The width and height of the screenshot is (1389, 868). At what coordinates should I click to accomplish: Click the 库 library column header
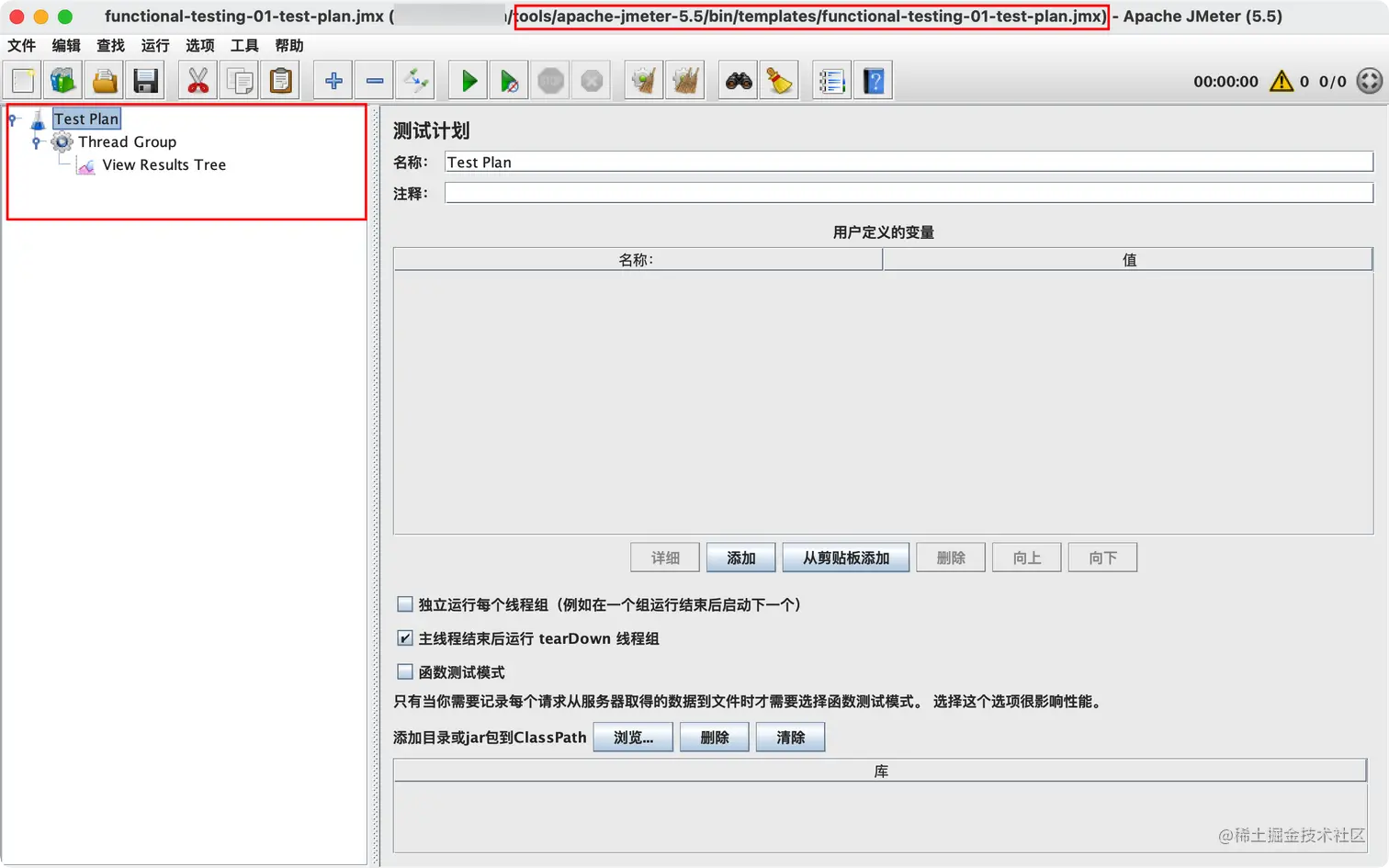pos(880,771)
